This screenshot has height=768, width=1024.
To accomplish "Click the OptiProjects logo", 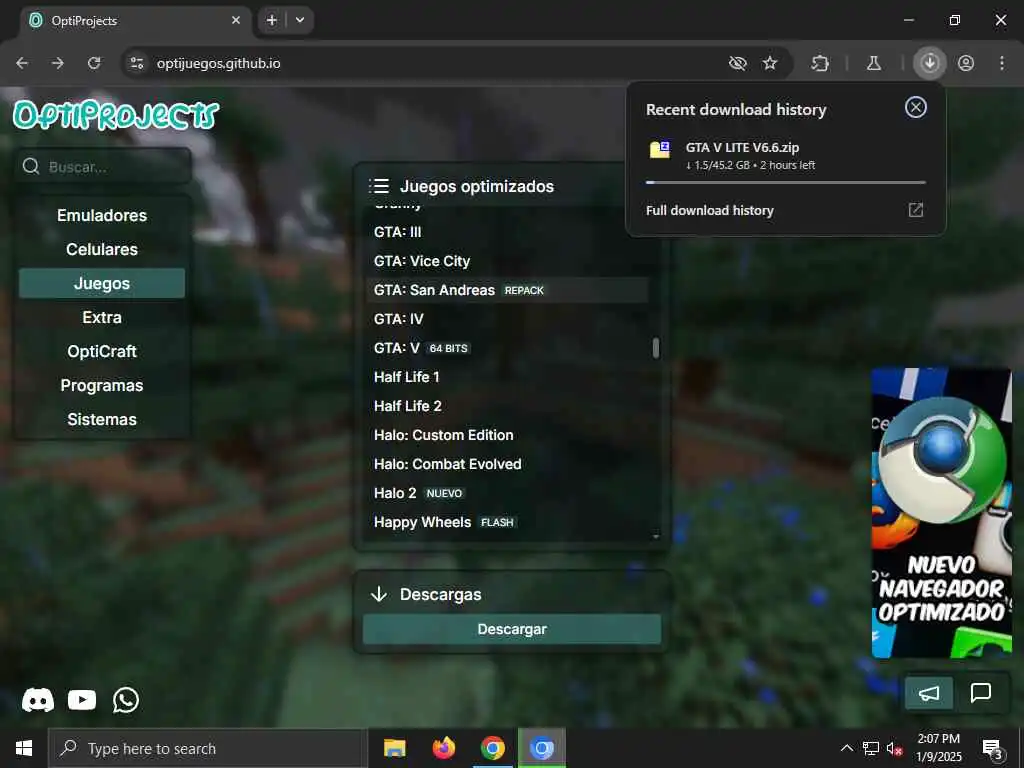I will (116, 115).
